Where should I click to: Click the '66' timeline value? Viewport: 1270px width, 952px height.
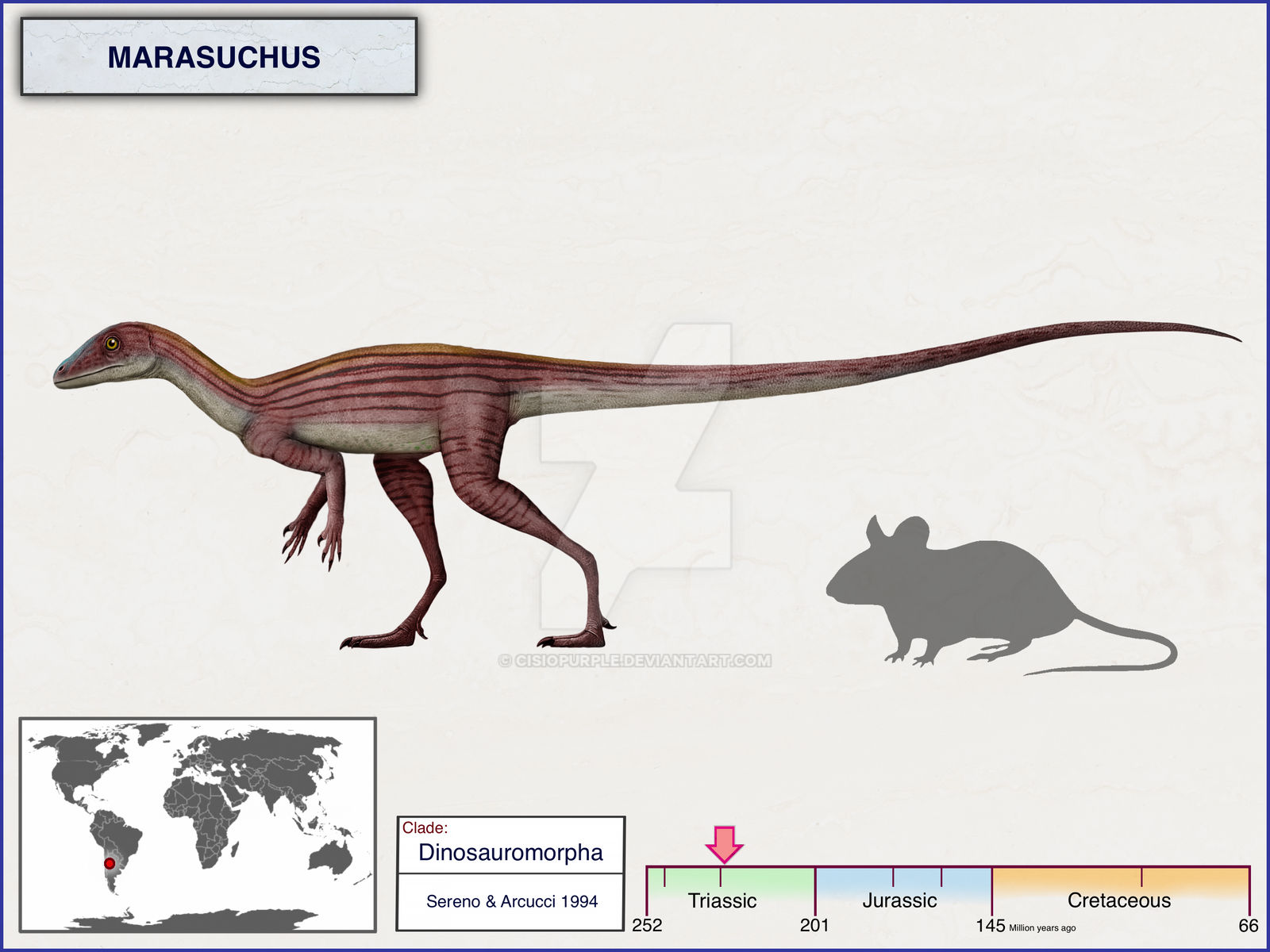pos(1249,926)
